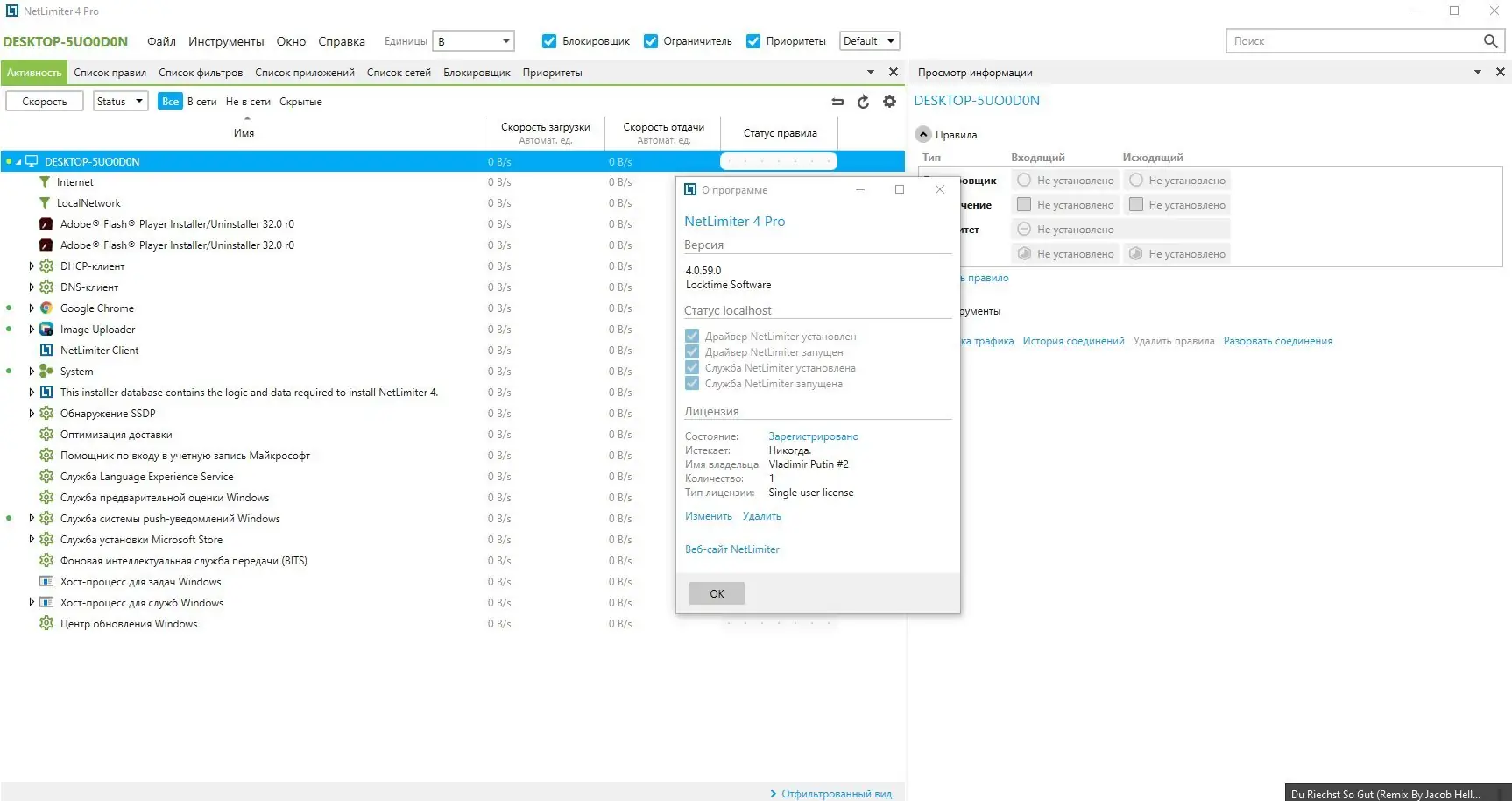Click OK in the About dialog
The height and width of the screenshot is (801, 1512).
point(716,593)
